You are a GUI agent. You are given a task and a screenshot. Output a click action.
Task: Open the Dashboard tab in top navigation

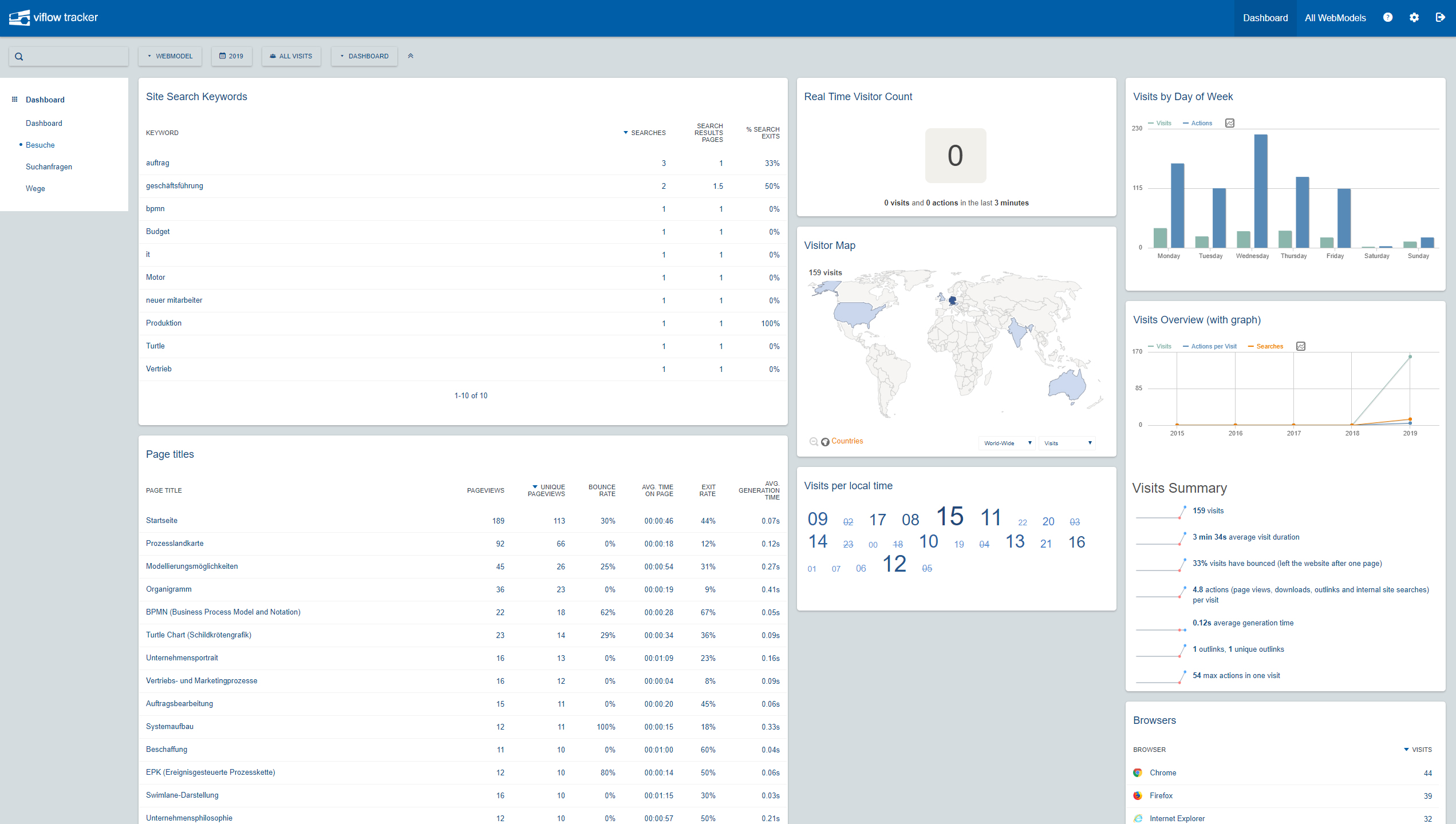pos(1265,18)
